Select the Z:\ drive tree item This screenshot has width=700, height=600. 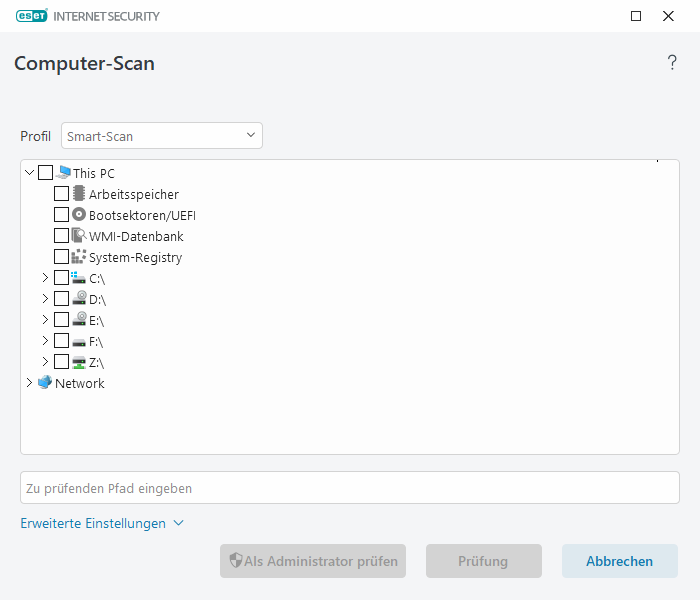96,362
